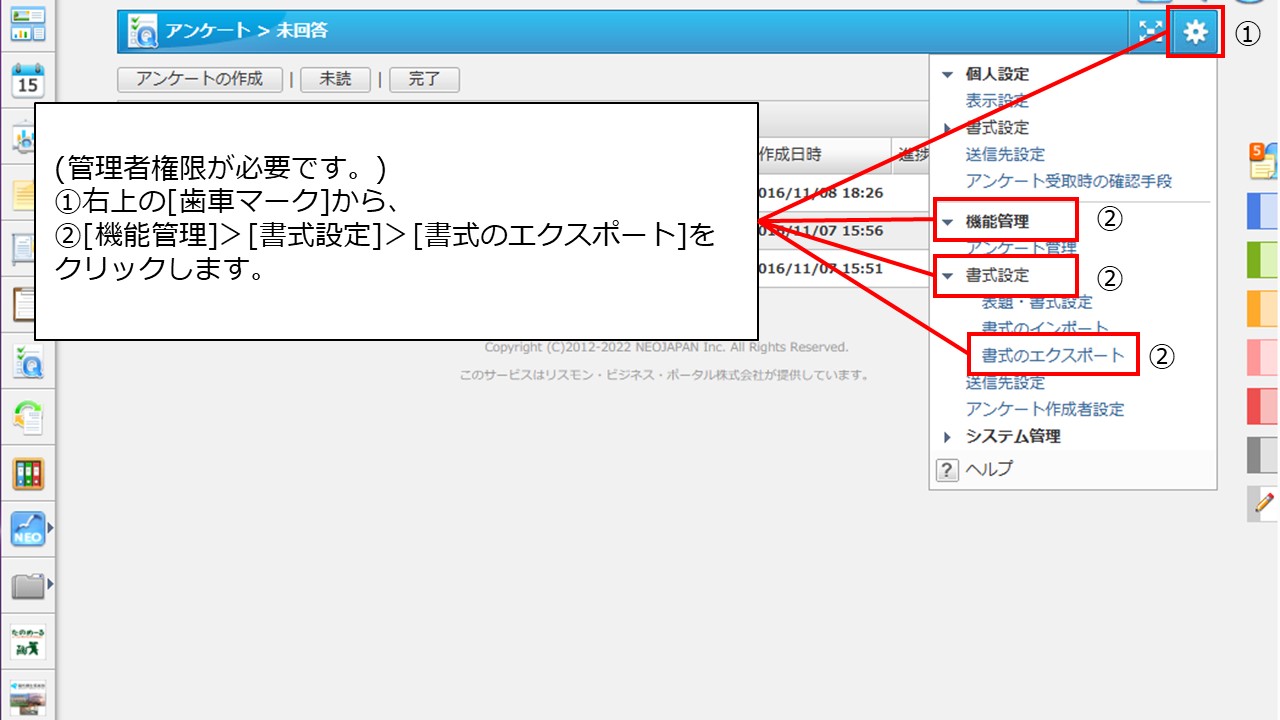Image resolution: width=1280 pixels, height=720 pixels.
Task: Open the survey checklist icon in sidebar
Action: click(28, 362)
